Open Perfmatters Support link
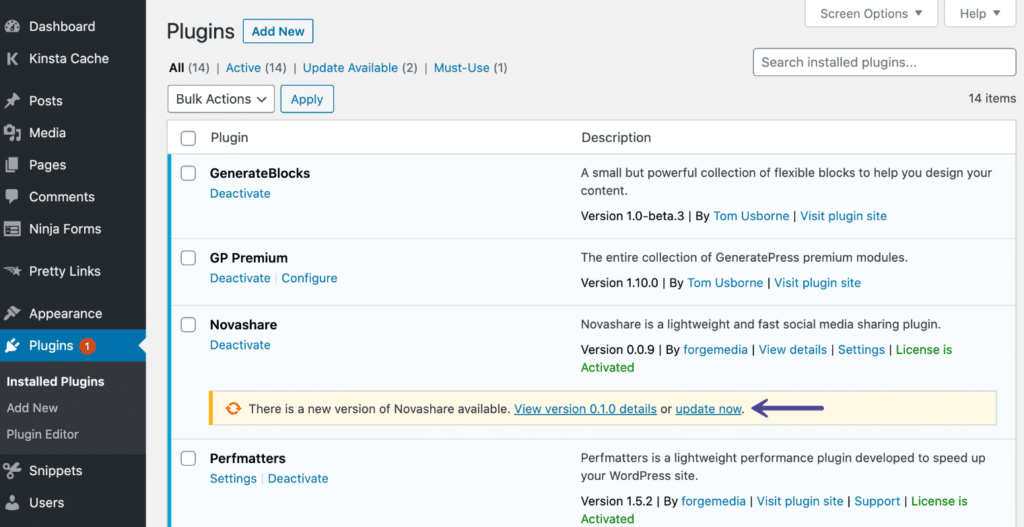 [877, 502]
